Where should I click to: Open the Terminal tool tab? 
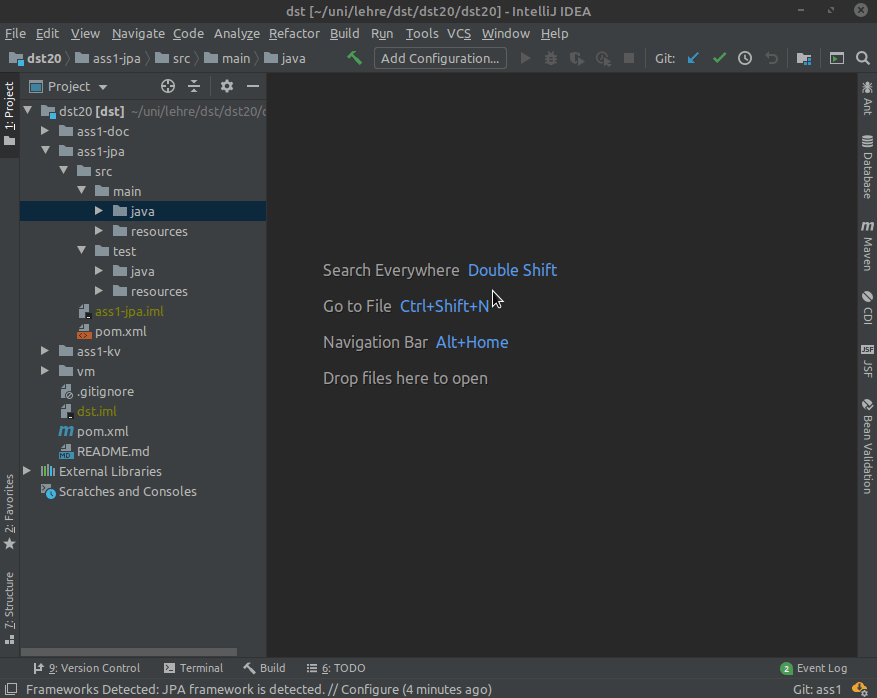pyautogui.click(x=193, y=668)
